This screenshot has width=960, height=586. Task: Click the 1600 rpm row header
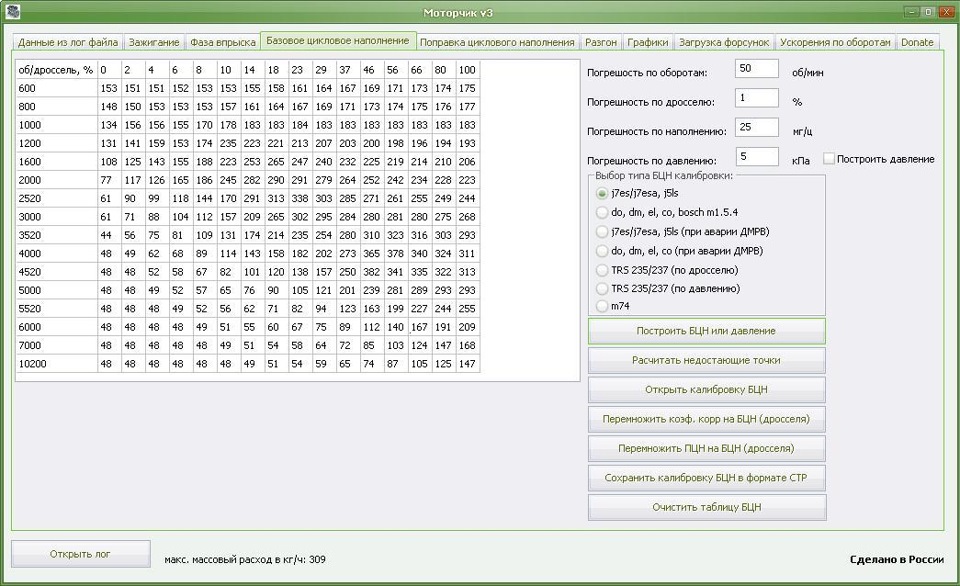(56, 162)
